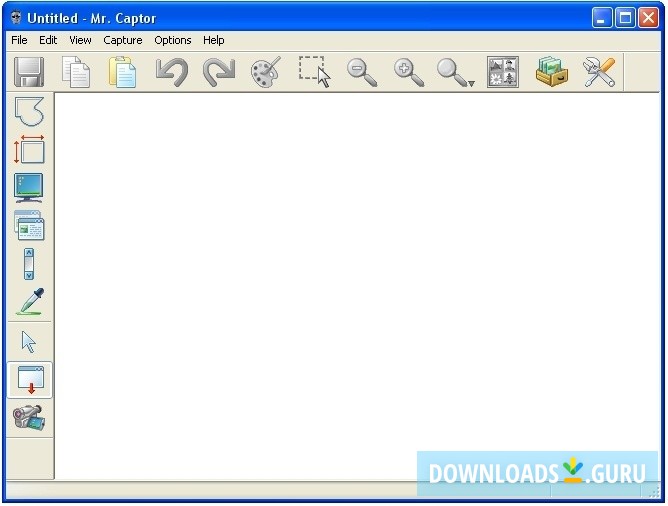
Task: Click the Zoom Out magnifier
Action: click(x=362, y=73)
